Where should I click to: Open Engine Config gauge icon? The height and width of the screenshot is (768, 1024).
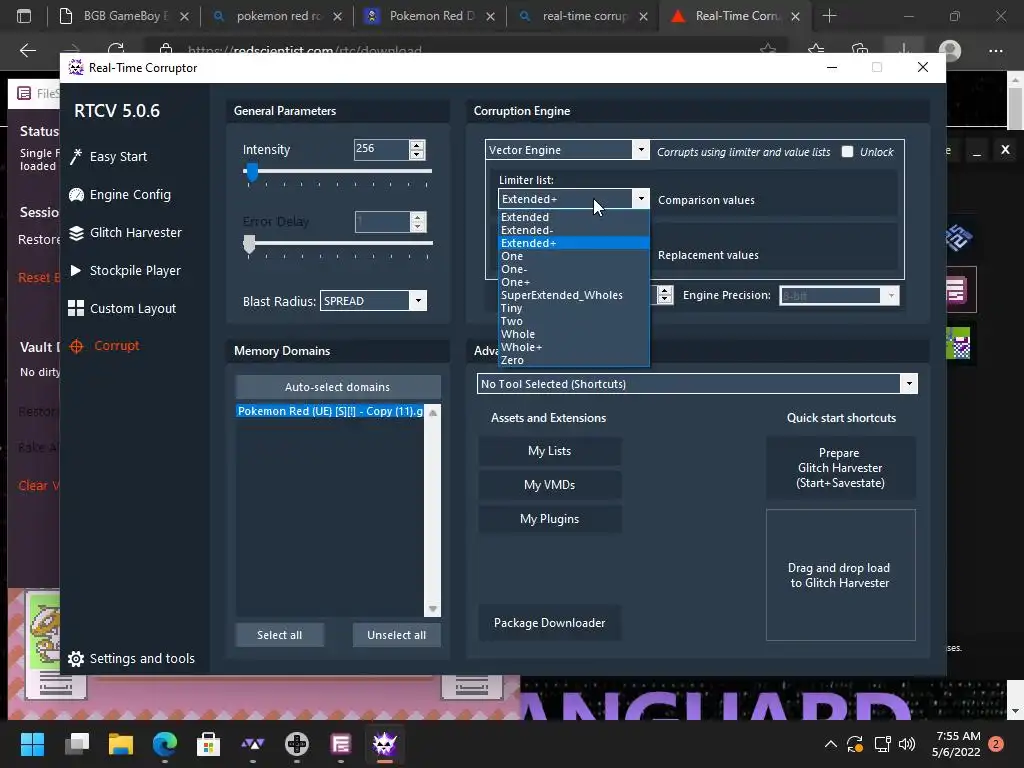click(76, 195)
